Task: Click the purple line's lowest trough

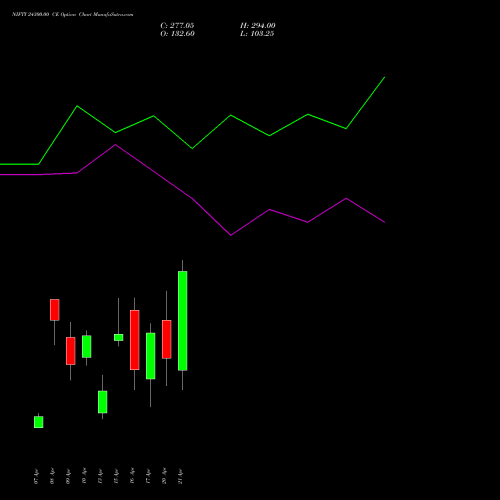Action: point(231,235)
